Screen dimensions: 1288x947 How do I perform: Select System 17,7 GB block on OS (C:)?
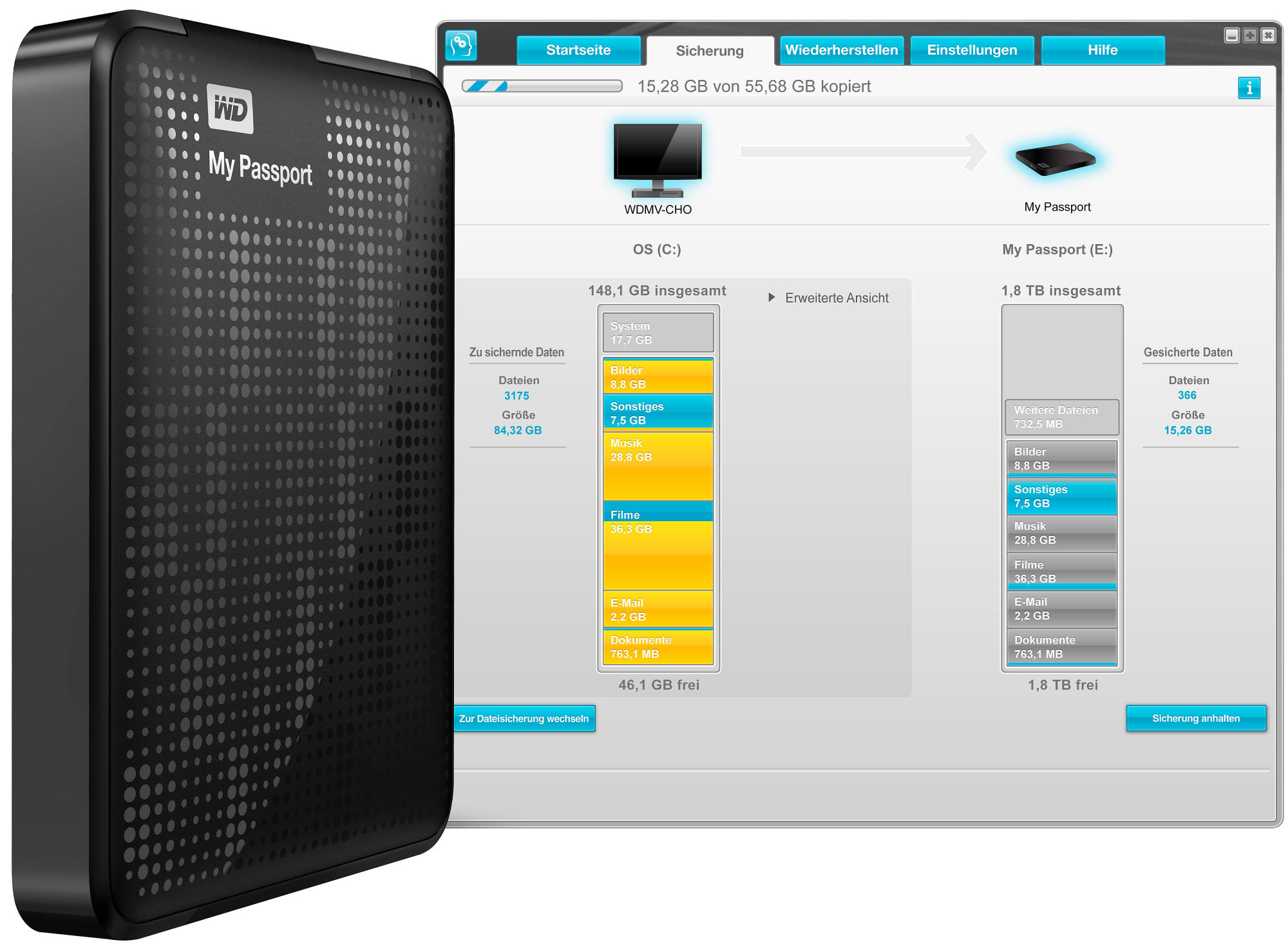pyautogui.click(x=658, y=332)
